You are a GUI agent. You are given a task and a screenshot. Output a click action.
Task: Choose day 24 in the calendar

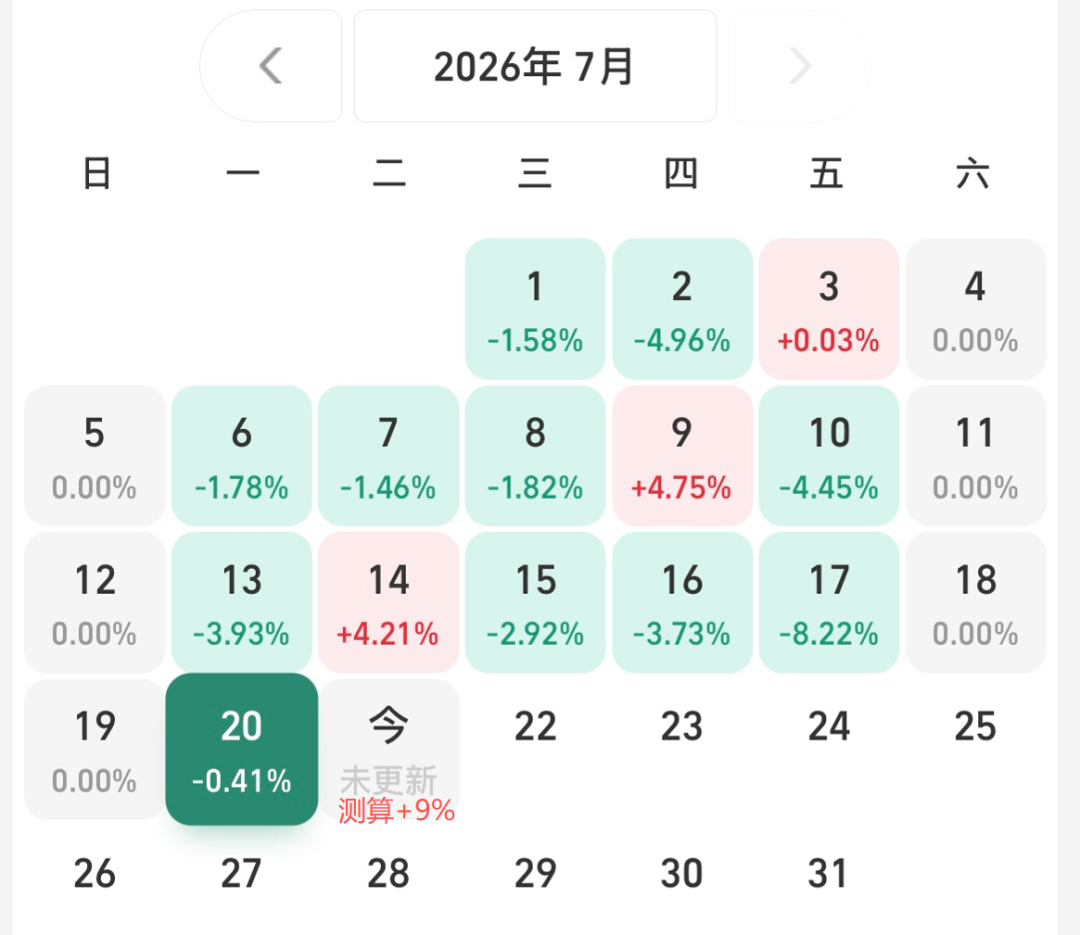tap(829, 727)
